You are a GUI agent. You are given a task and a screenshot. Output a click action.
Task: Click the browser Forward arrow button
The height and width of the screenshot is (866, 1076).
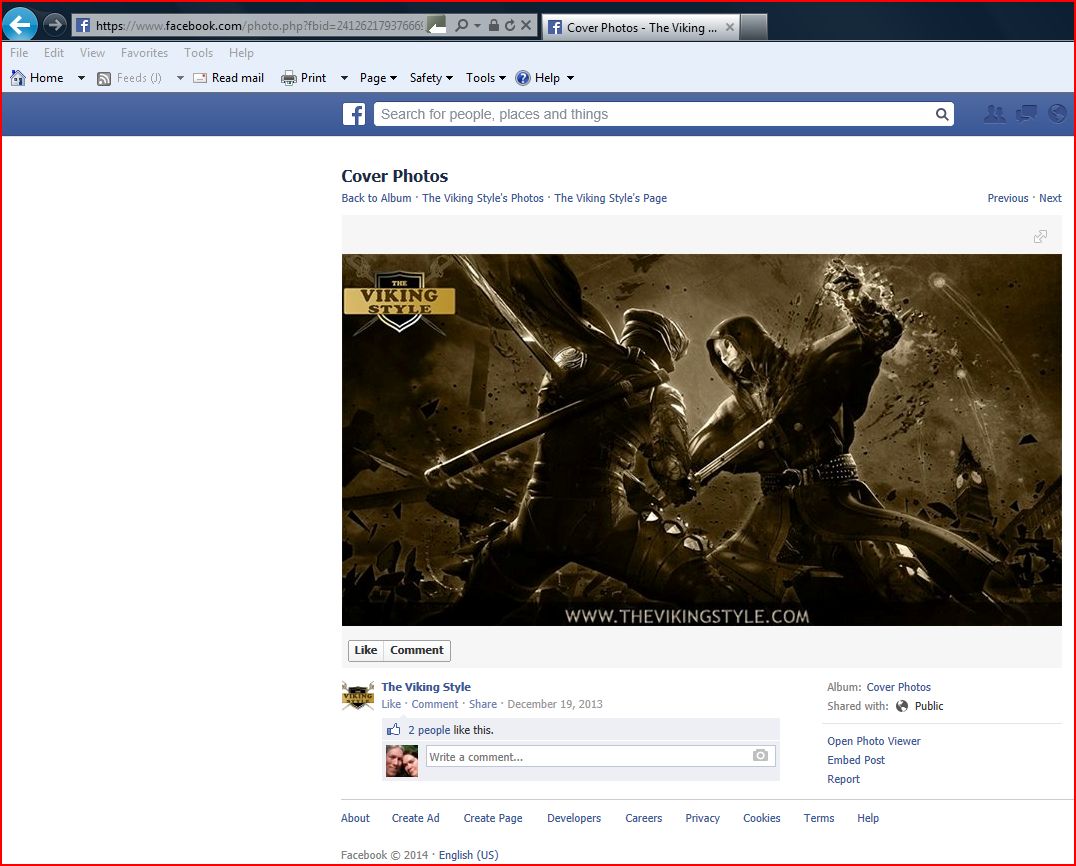[x=54, y=25]
